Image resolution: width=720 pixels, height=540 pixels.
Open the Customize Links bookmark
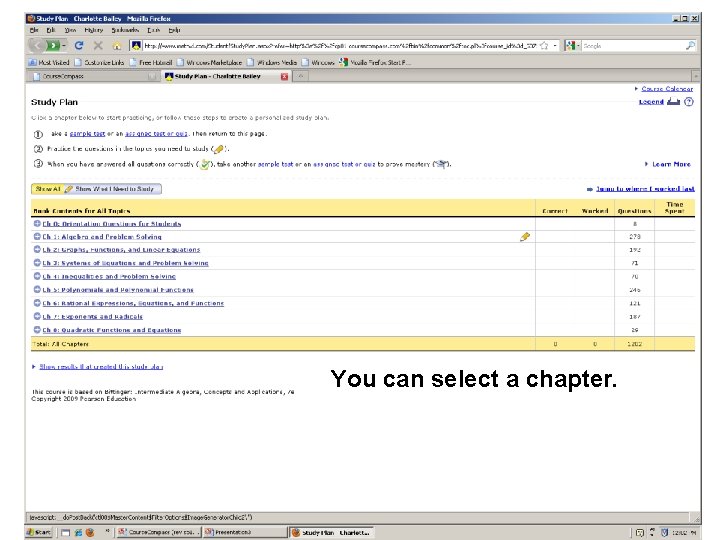coord(99,62)
